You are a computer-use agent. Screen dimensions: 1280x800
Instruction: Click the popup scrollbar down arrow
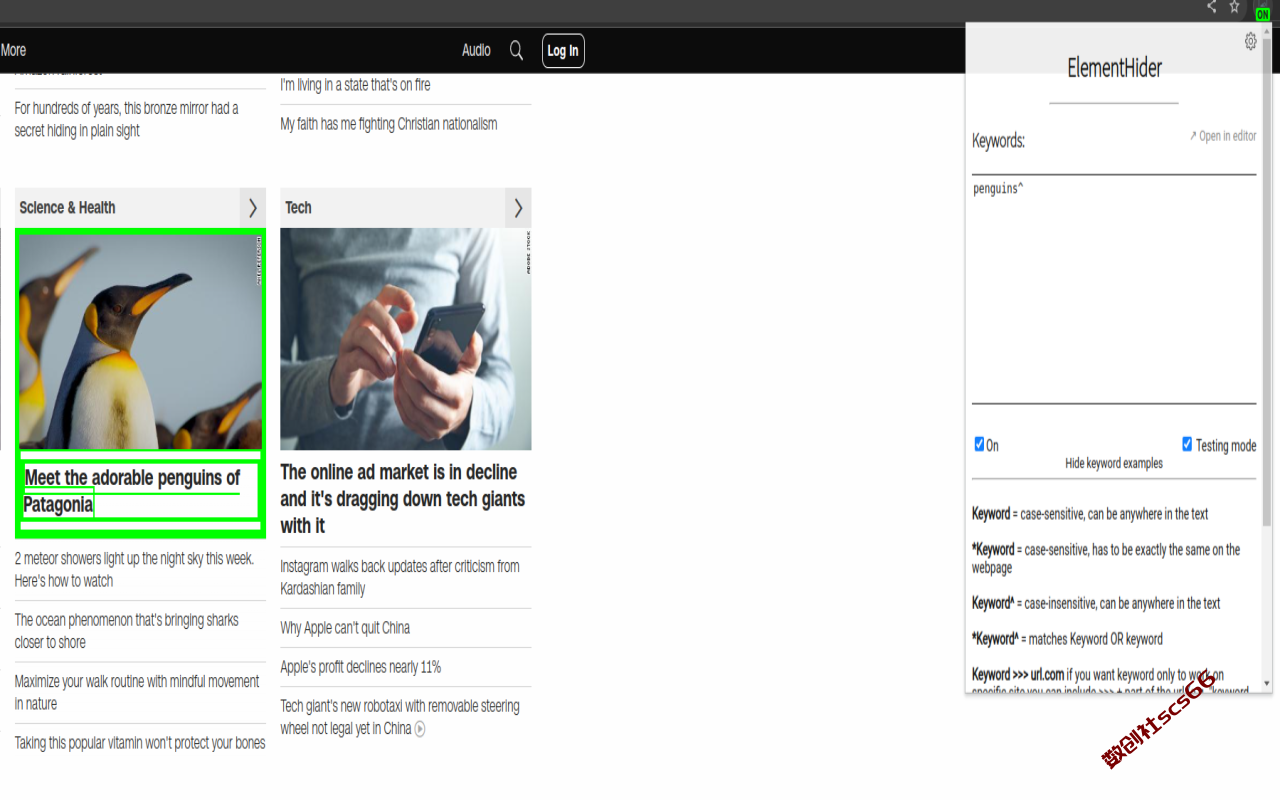1268,684
